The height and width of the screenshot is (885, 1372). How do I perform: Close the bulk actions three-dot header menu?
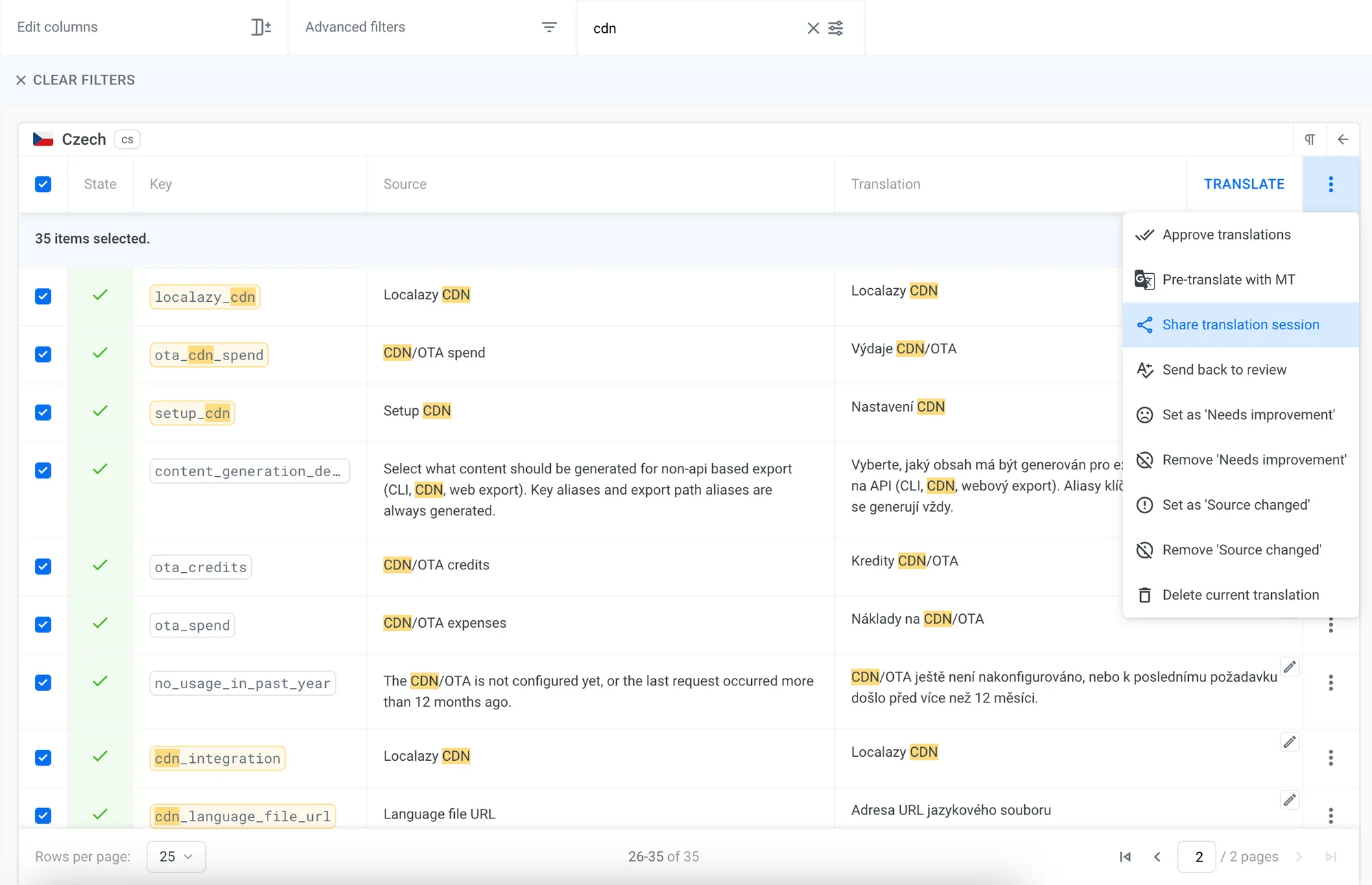tap(1330, 184)
